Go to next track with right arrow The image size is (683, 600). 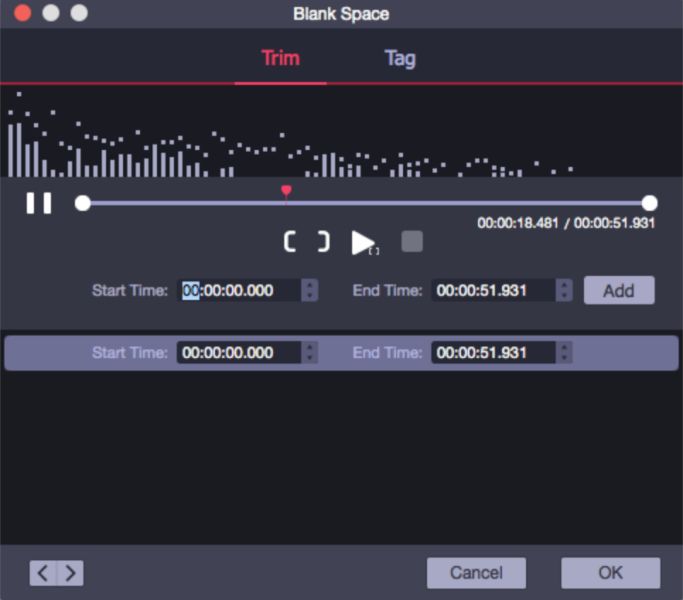pyautogui.click(x=70, y=573)
